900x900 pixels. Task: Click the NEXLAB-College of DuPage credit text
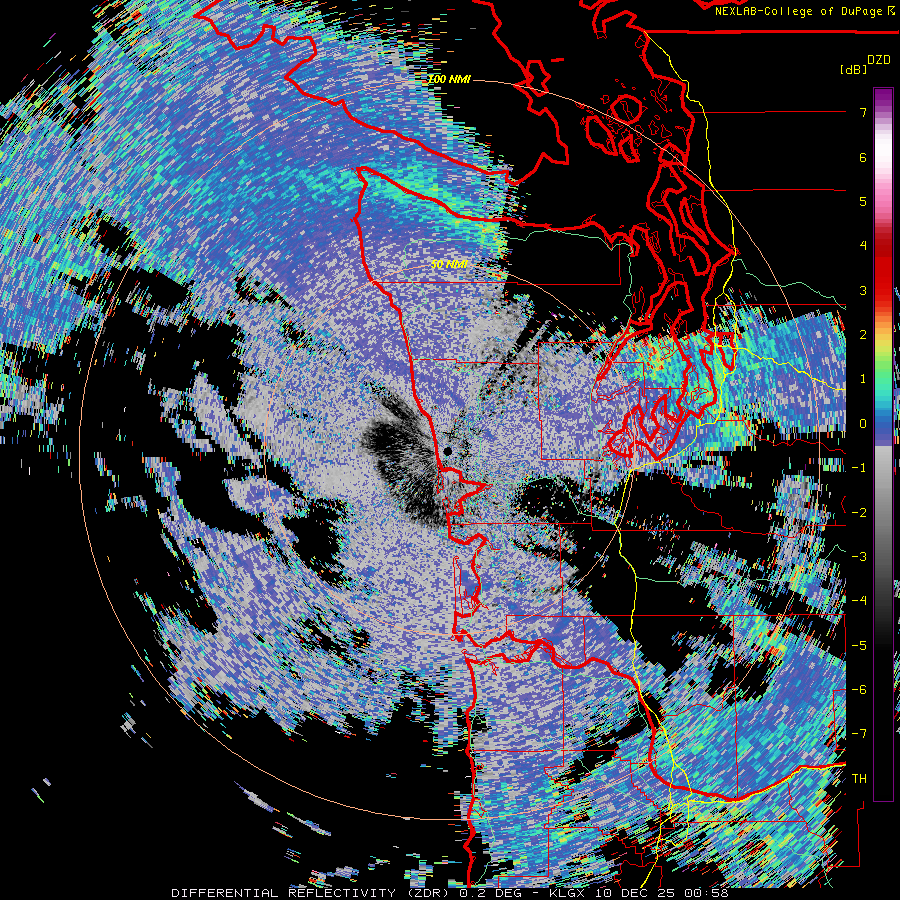(x=800, y=11)
